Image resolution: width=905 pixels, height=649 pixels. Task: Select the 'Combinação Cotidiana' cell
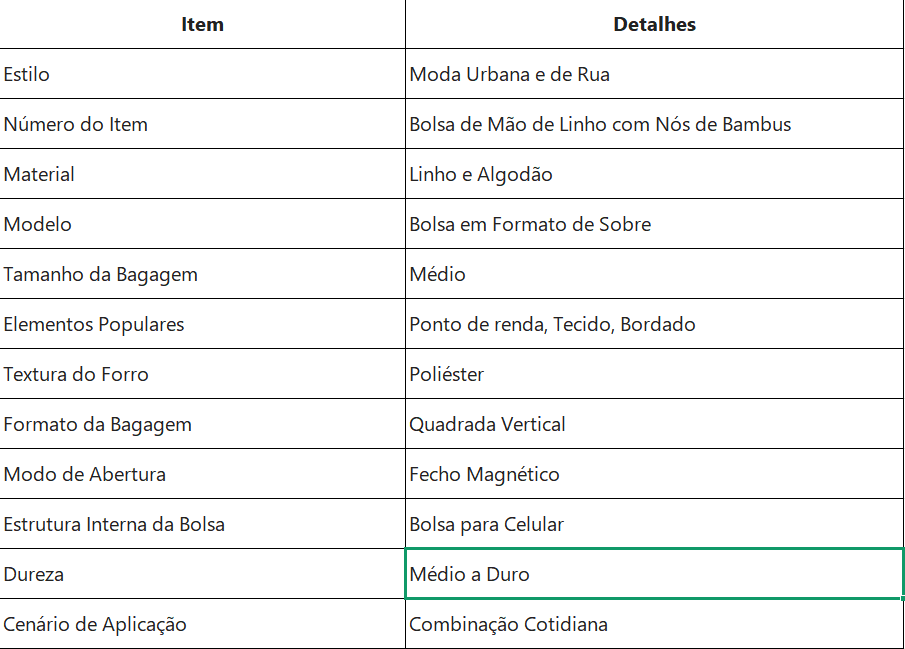(x=654, y=624)
